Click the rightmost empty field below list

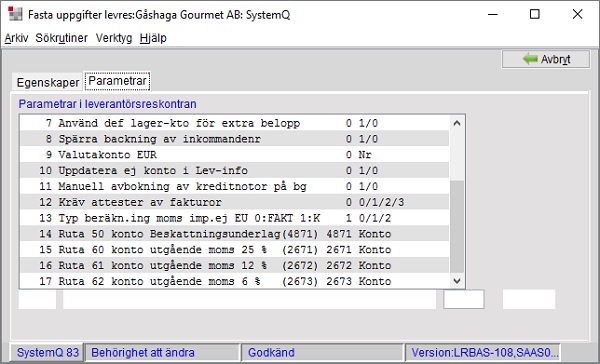[x=529, y=299]
